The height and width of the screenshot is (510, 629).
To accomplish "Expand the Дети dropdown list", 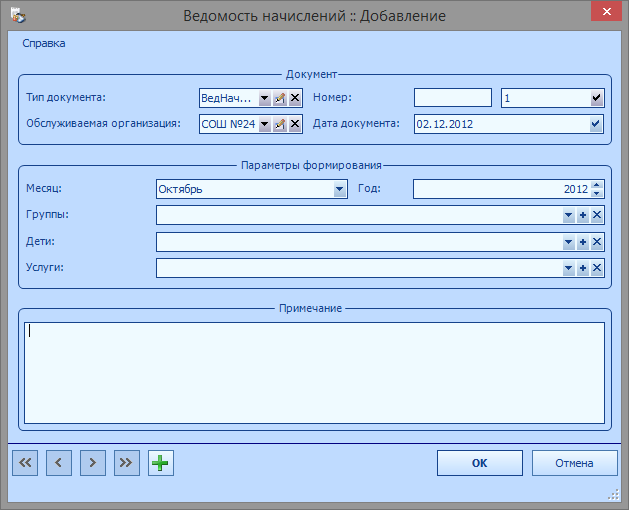I will [x=568, y=242].
